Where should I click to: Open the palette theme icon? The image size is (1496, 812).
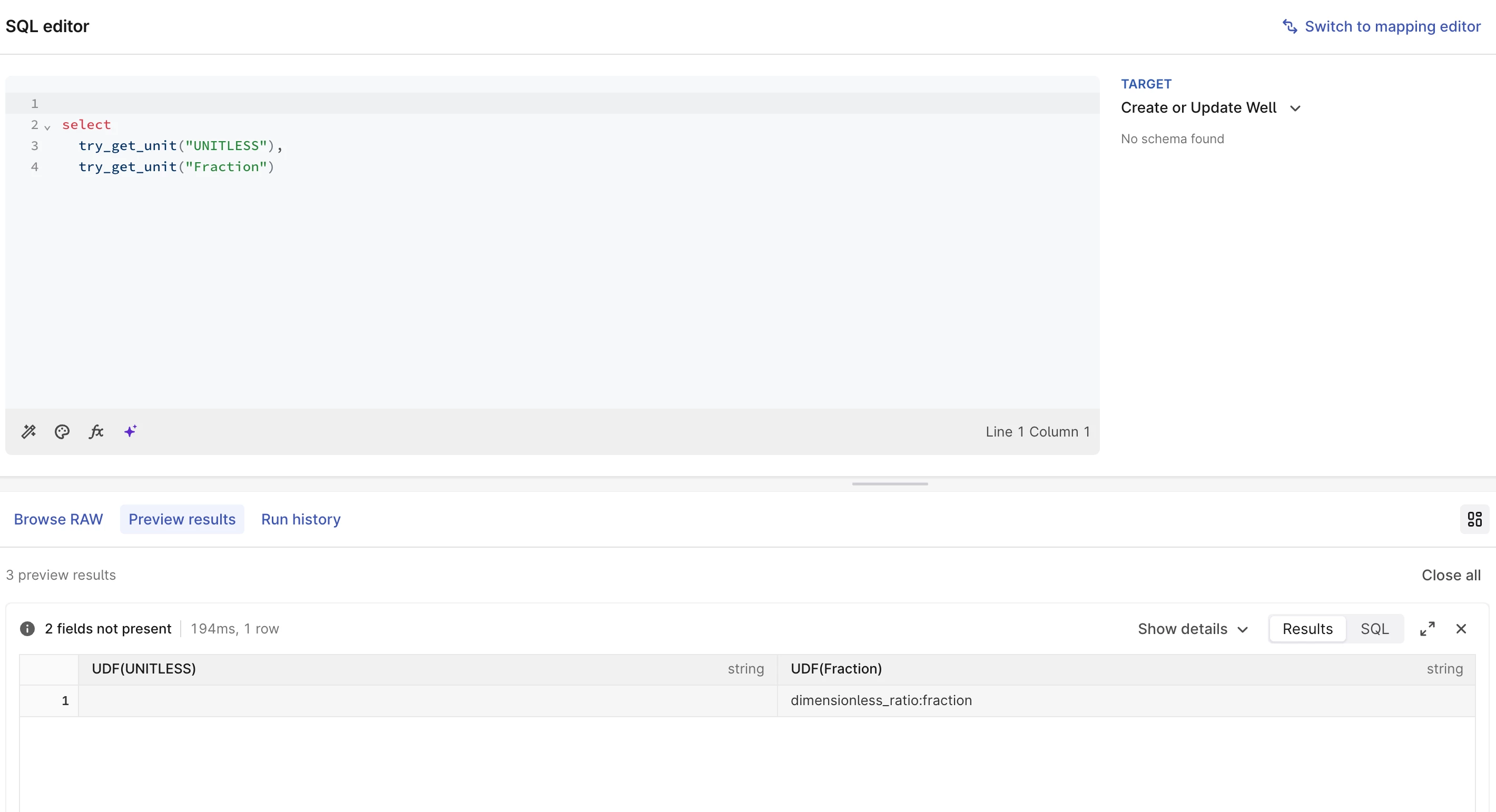(62, 431)
